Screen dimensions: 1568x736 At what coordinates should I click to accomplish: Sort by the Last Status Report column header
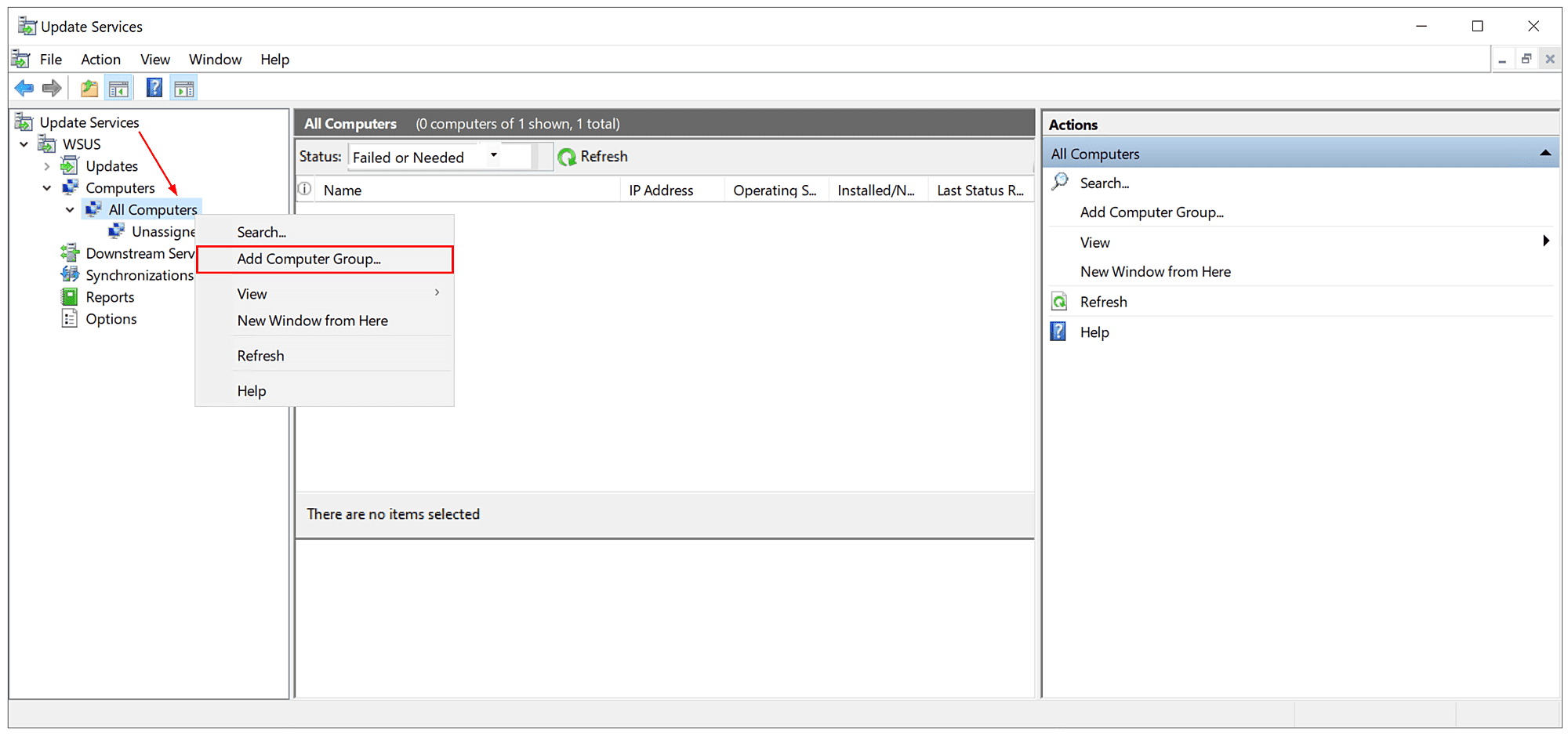pos(982,190)
